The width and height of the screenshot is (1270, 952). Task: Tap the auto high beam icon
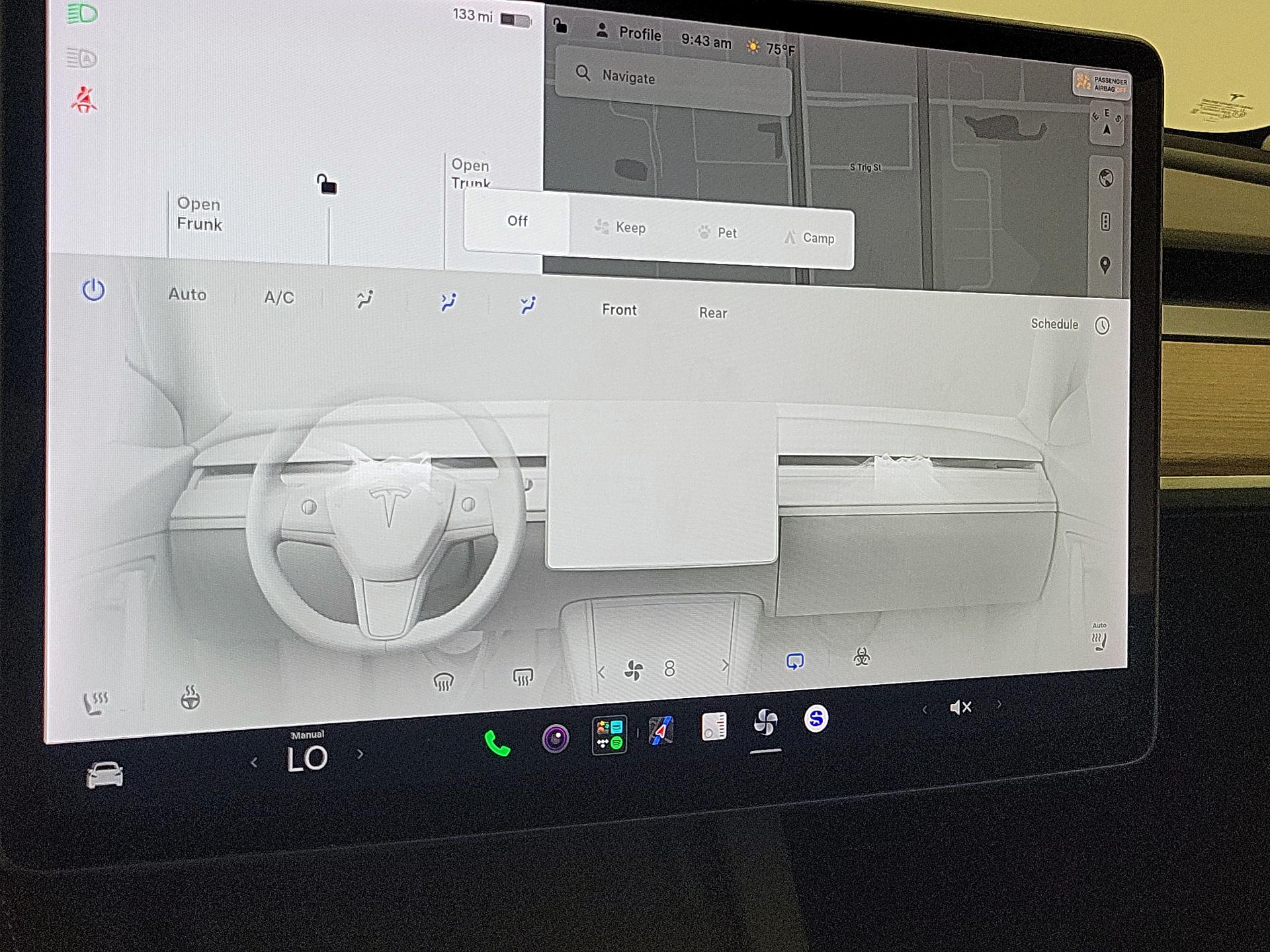(x=82, y=58)
